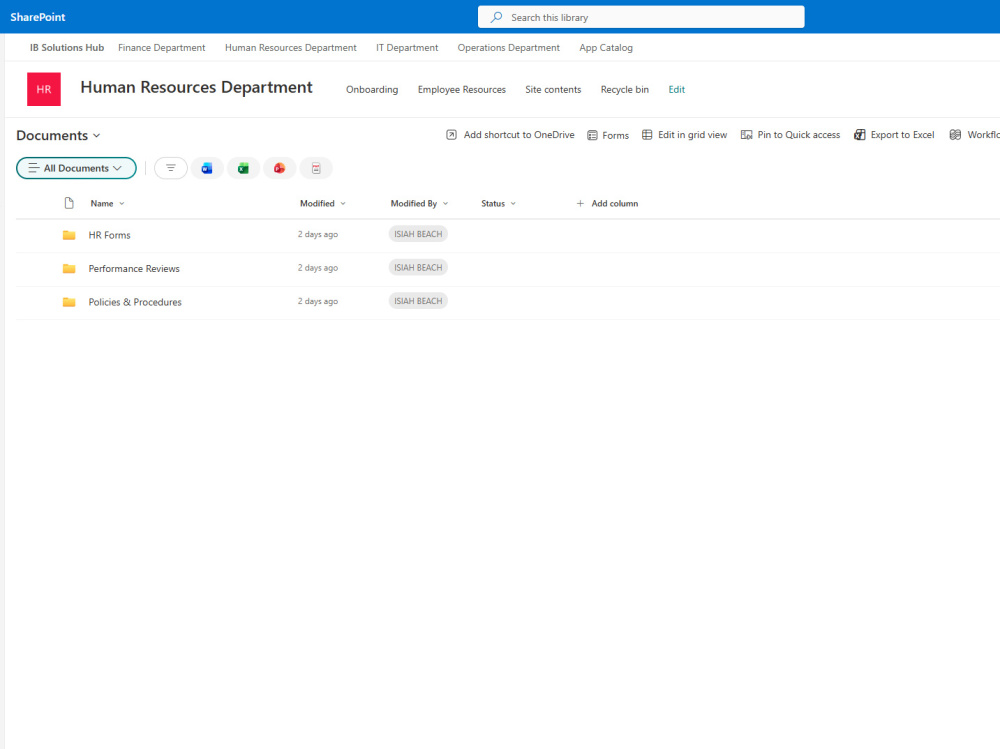Click Add shortcut to OneDrive
Image resolution: width=1000 pixels, height=749 pixels.
510,135
